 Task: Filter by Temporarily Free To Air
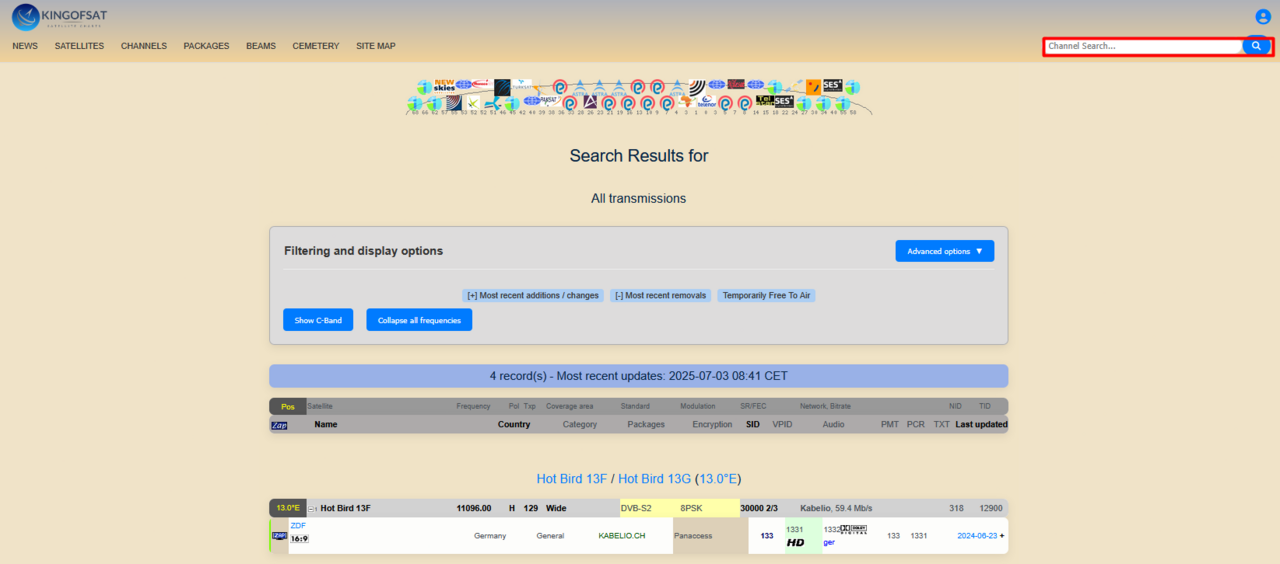(x=766, y=295)
